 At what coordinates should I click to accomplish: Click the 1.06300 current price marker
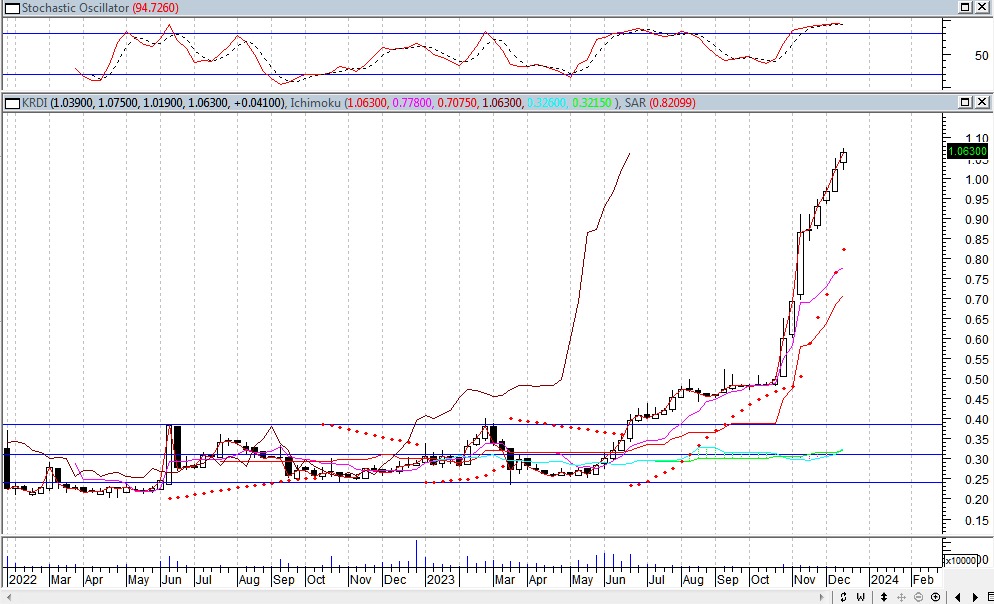[x=967, y=151]
